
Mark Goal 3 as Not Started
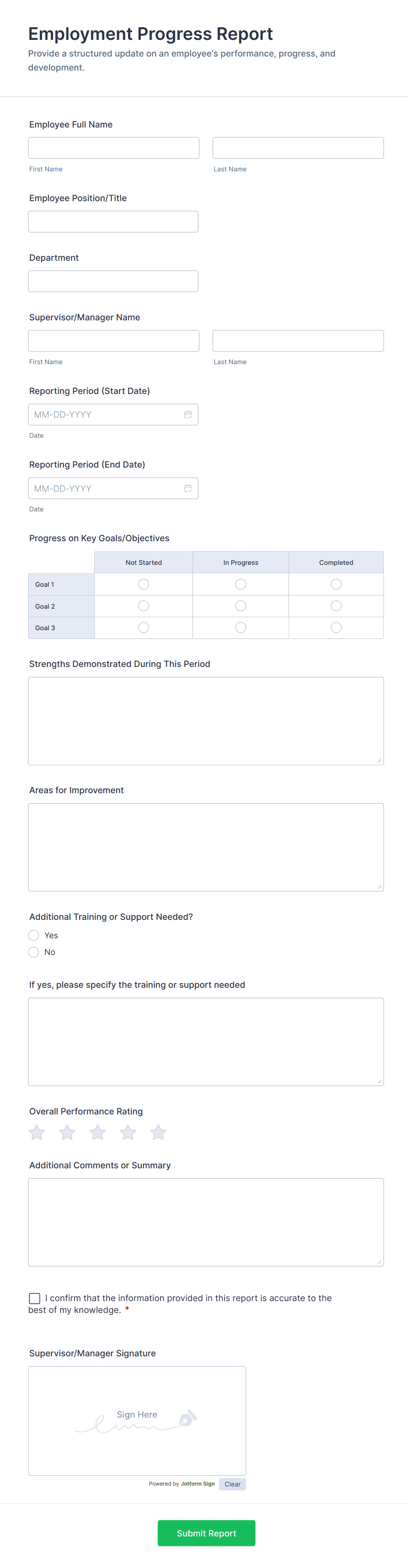143,627
